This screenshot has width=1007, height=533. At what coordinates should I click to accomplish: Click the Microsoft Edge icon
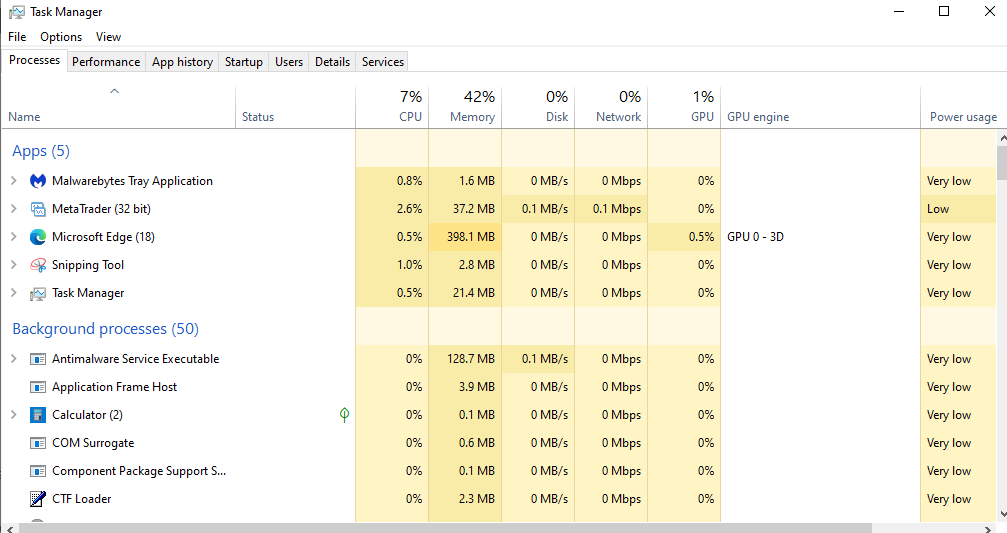click(x=38, y=237)
